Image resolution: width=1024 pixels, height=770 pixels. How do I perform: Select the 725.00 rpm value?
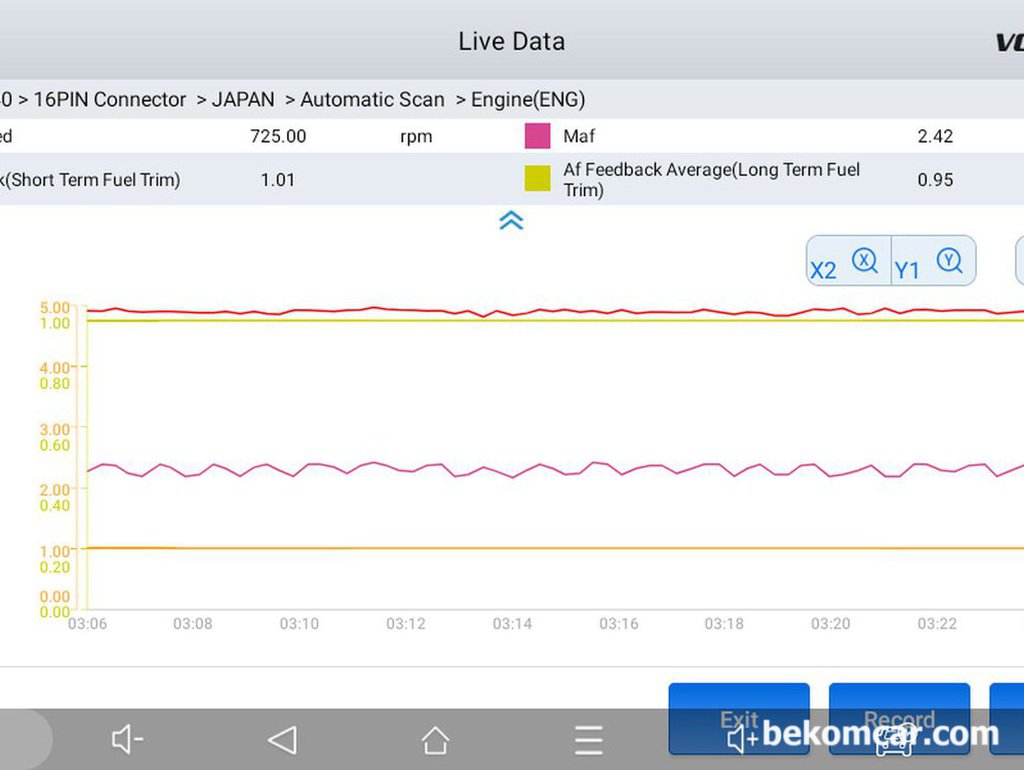point(278,136)
